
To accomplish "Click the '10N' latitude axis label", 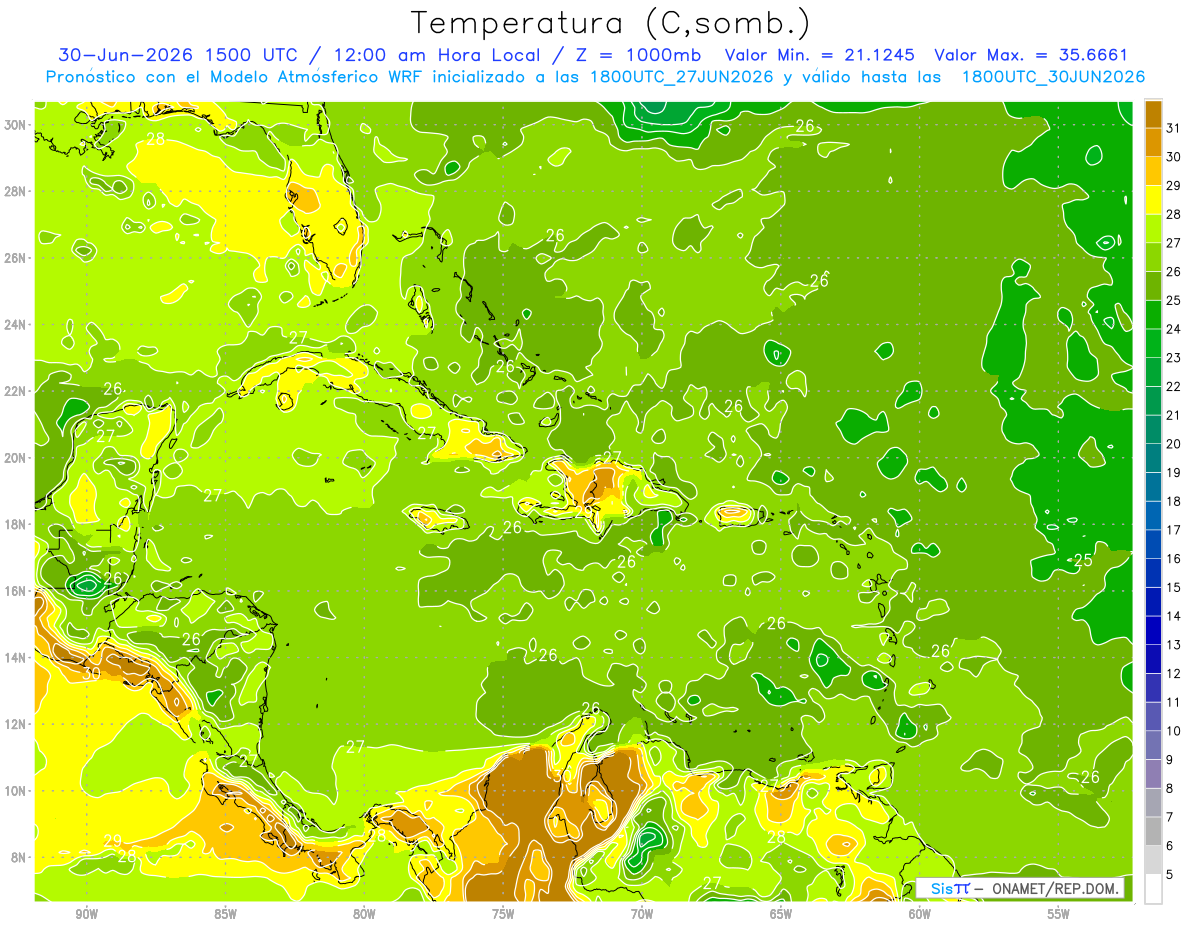I will point(17,790).
